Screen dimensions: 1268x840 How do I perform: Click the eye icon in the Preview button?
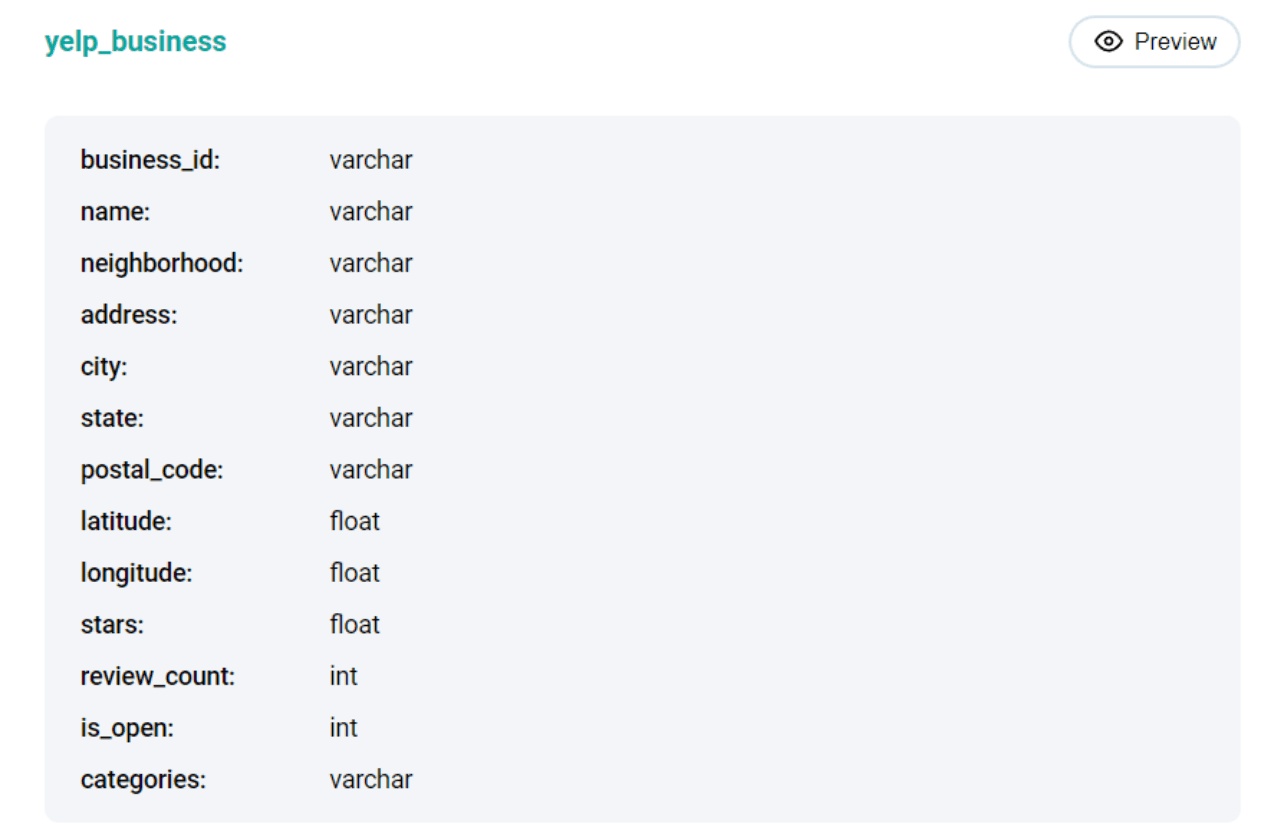1109,42
